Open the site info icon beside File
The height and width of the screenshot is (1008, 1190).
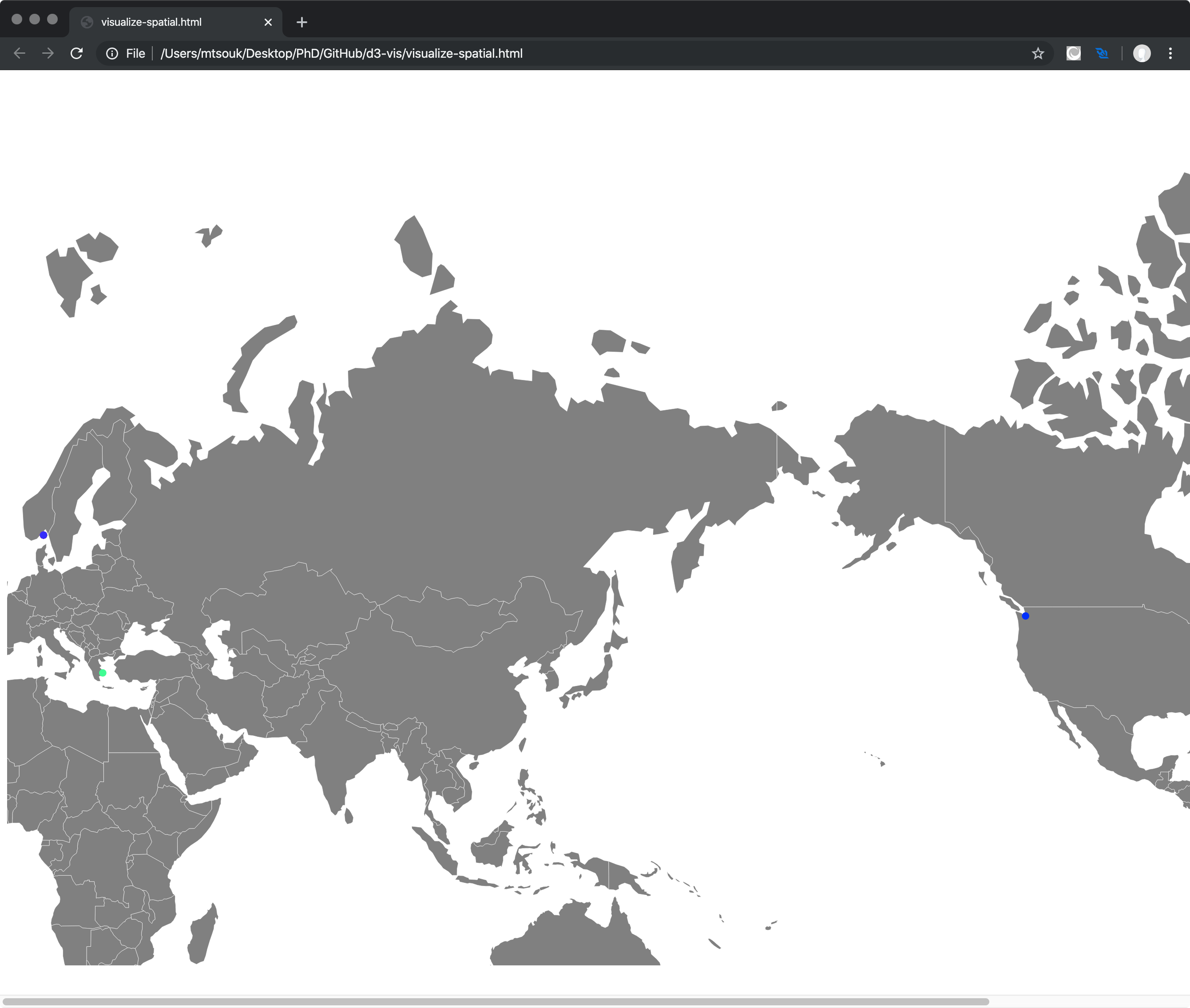pos(112,53)
